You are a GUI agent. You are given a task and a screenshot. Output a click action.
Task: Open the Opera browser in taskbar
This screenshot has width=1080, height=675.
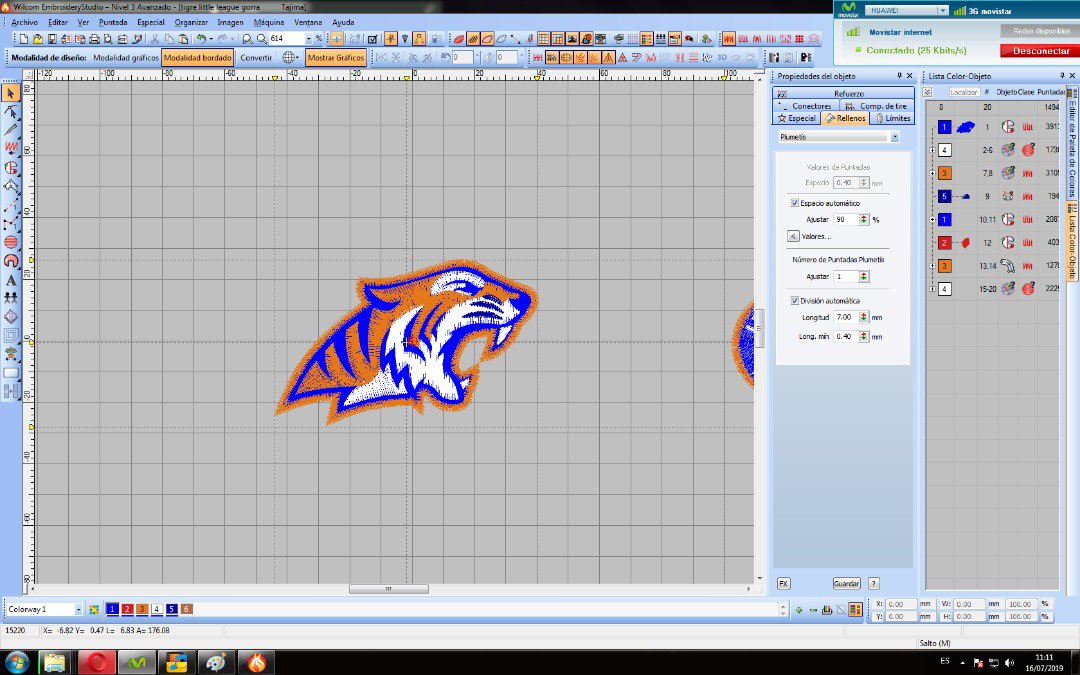coord(96,663)
